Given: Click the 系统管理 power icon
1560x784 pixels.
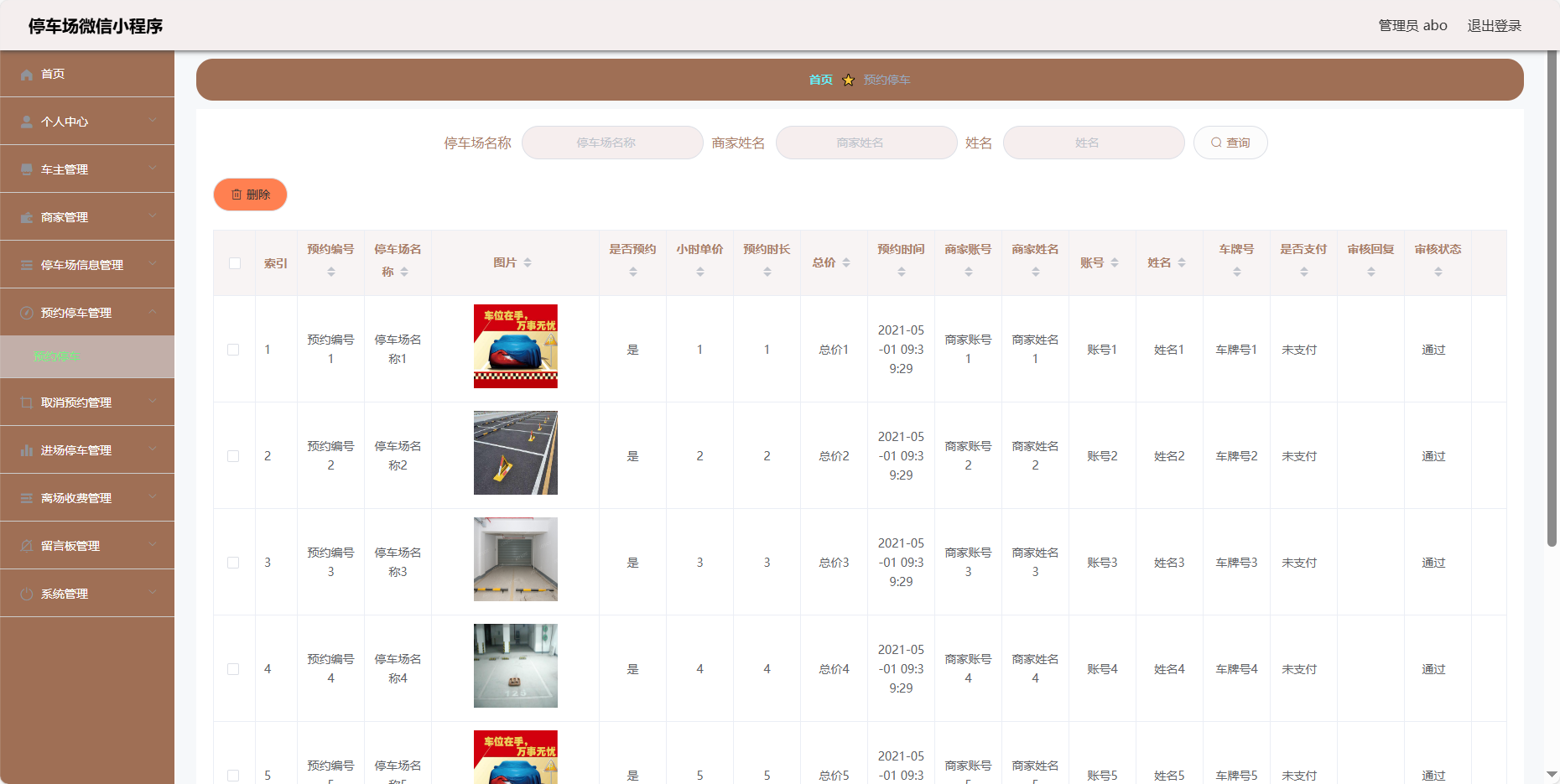Looking at the screenshot, I should click(27, 594).
